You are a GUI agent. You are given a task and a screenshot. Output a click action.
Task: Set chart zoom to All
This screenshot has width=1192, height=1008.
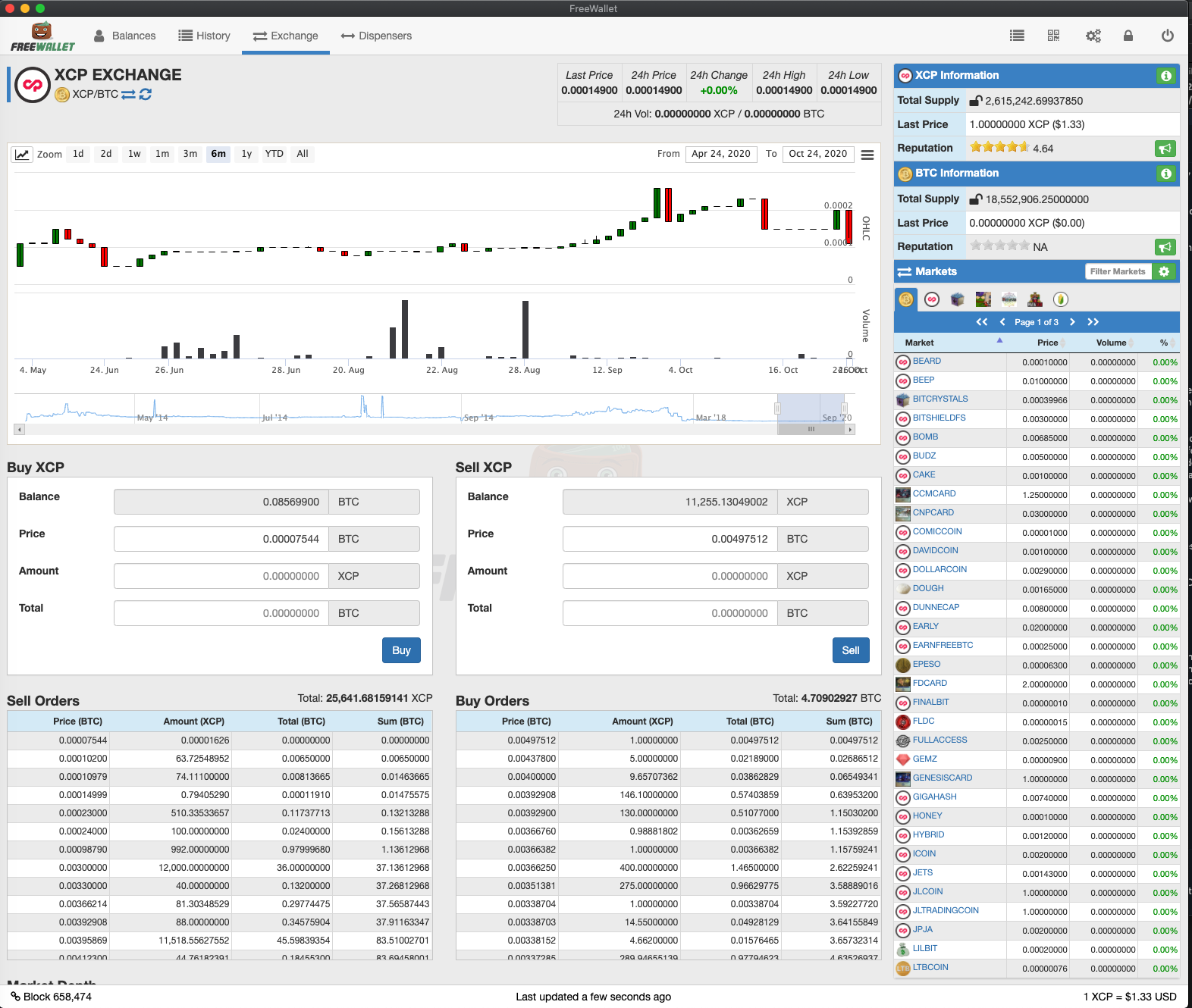(303, 154)
